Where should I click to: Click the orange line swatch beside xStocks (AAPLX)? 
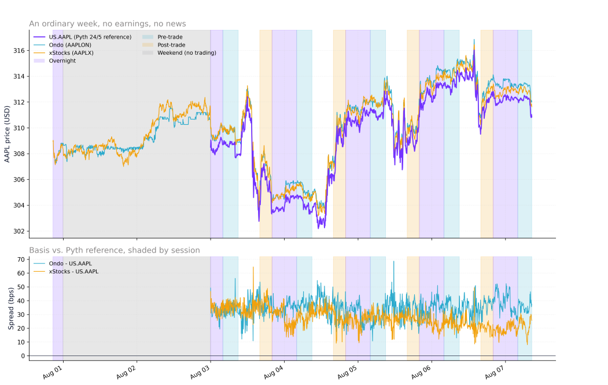click(40, 53)
